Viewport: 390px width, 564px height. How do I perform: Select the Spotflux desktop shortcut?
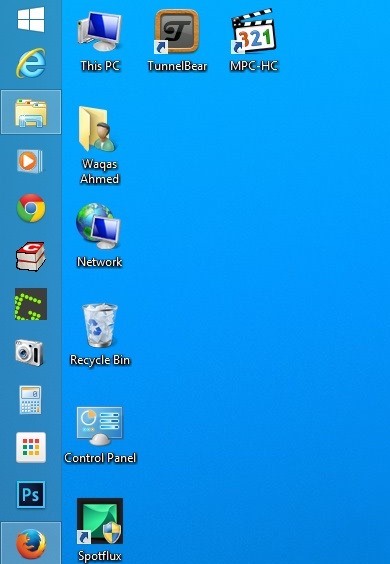pyautogui.click(x=100, y=521)
